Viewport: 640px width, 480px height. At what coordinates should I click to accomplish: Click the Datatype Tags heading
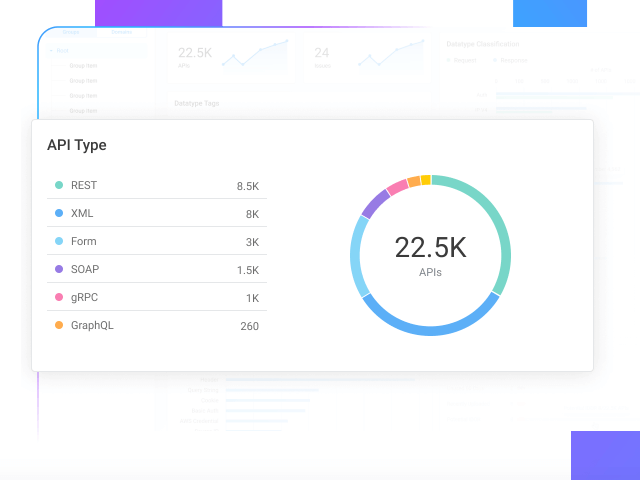pyautogui.click(x=197, y=104)
